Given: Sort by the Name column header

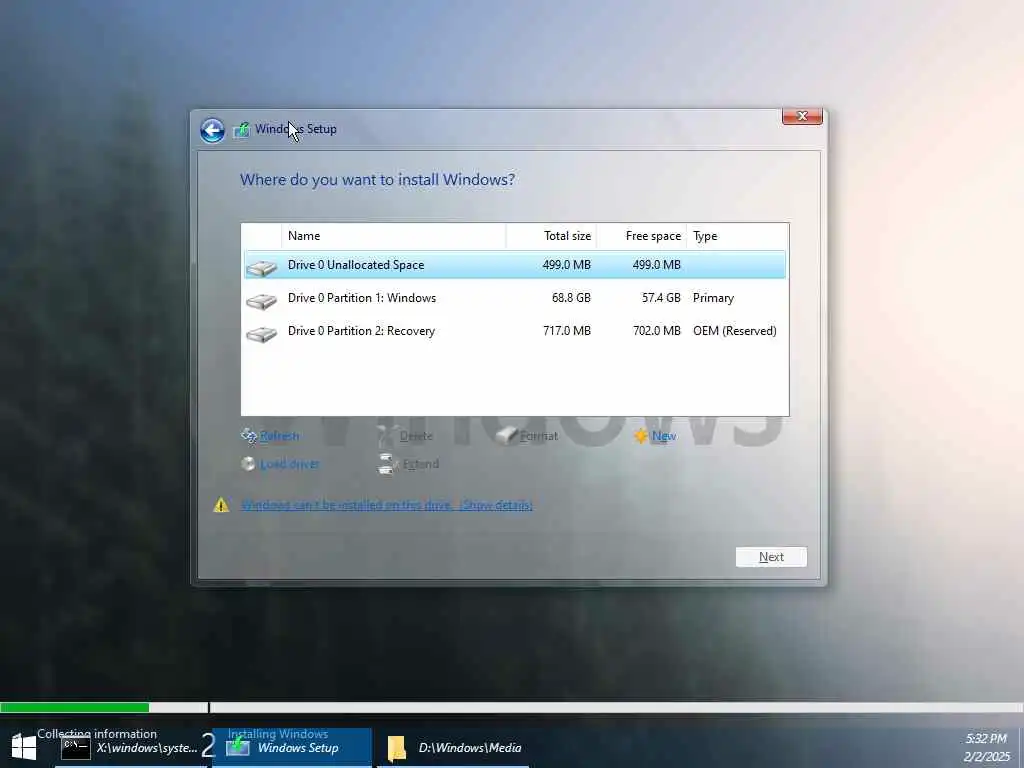Looking at the screenshot, I should 393,236.
